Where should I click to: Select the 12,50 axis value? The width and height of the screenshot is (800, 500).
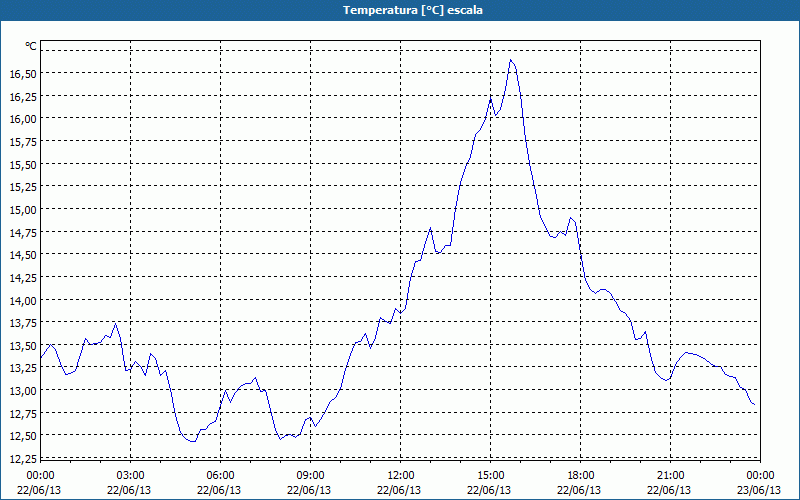point(23,436)
